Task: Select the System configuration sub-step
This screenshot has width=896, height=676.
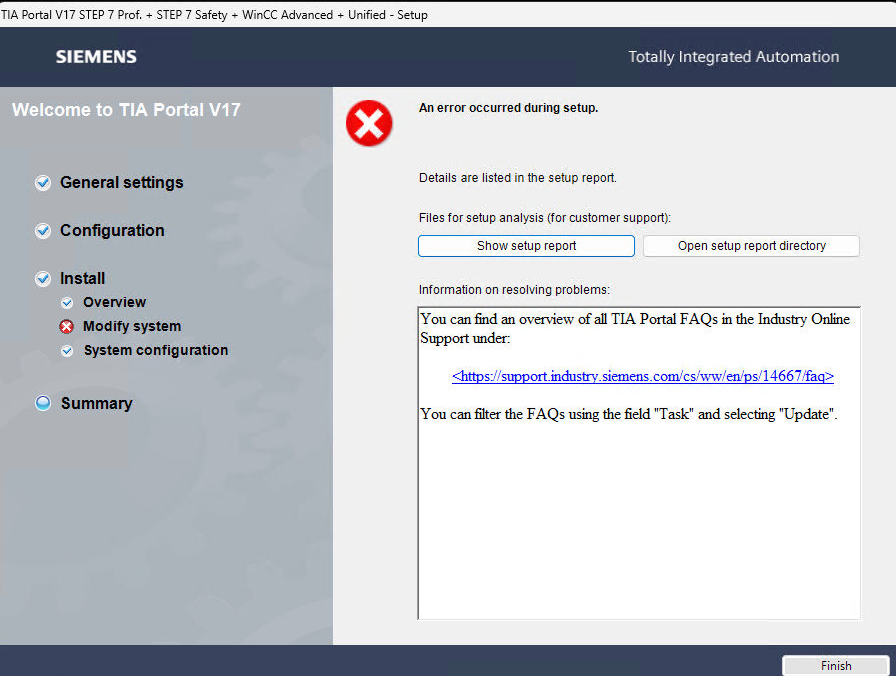Action: [155, 350]
